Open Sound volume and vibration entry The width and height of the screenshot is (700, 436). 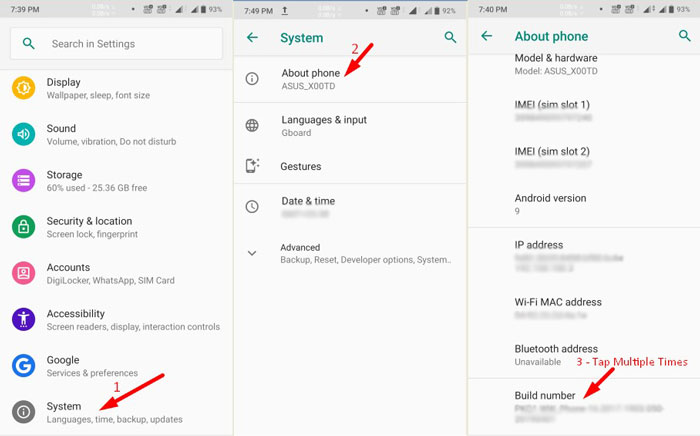pos(116,134)
